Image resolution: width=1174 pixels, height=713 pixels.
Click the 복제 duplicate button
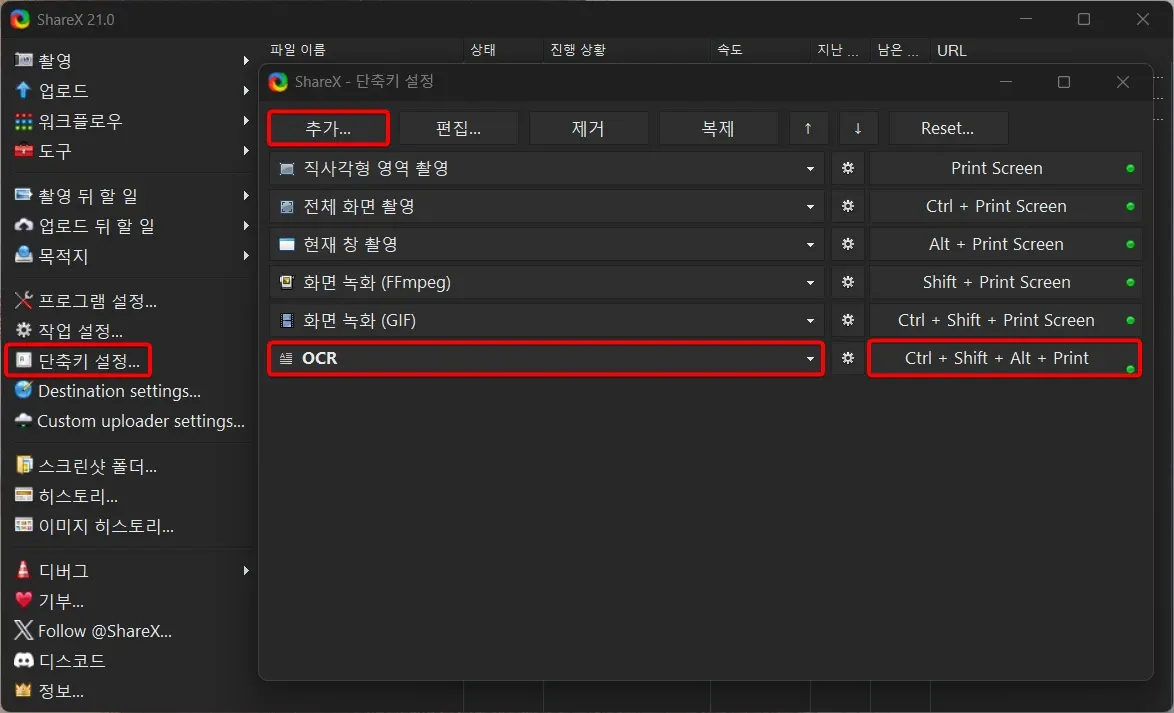click(718, 128)
